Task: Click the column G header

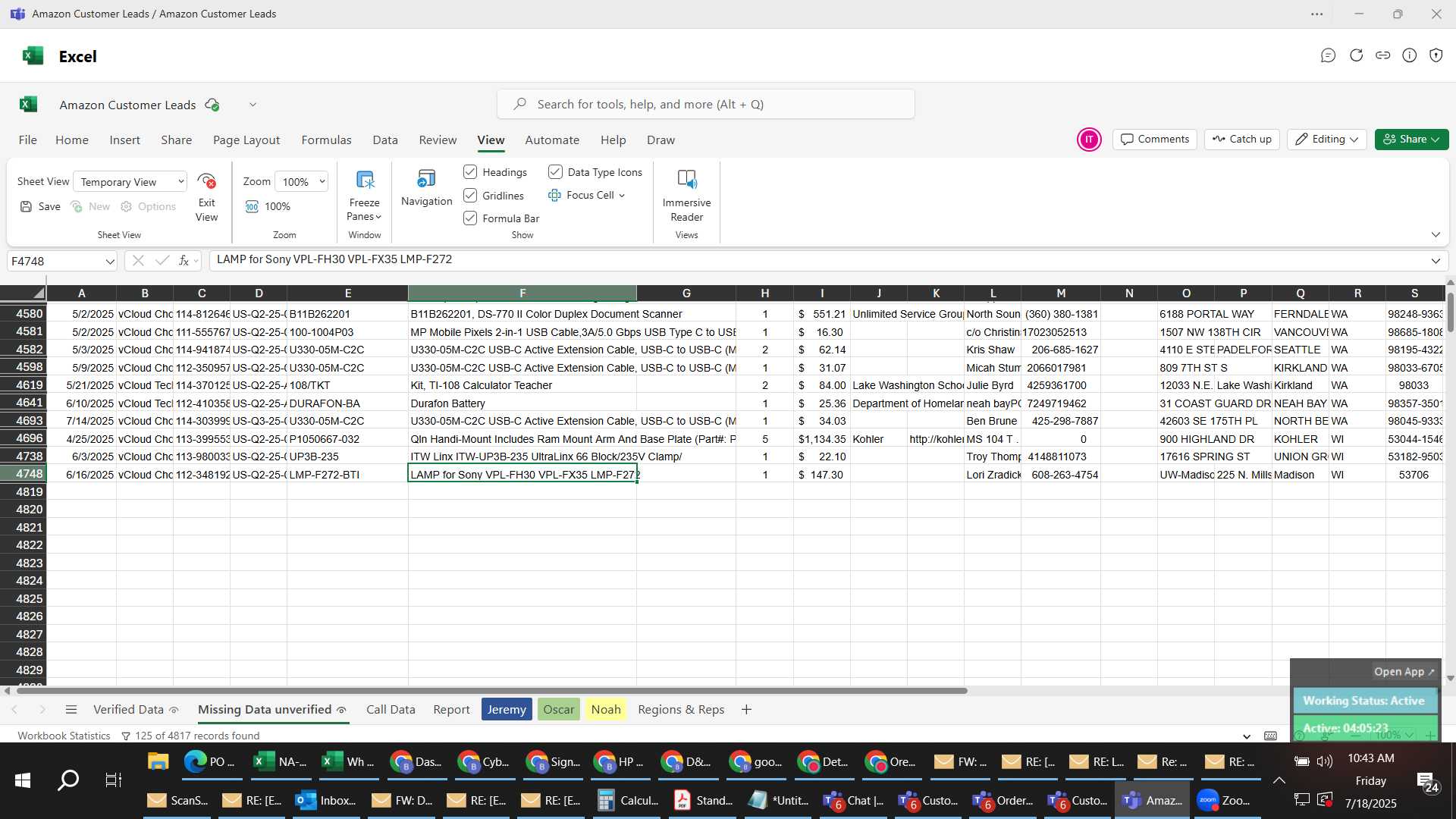Action: (686, 293)
